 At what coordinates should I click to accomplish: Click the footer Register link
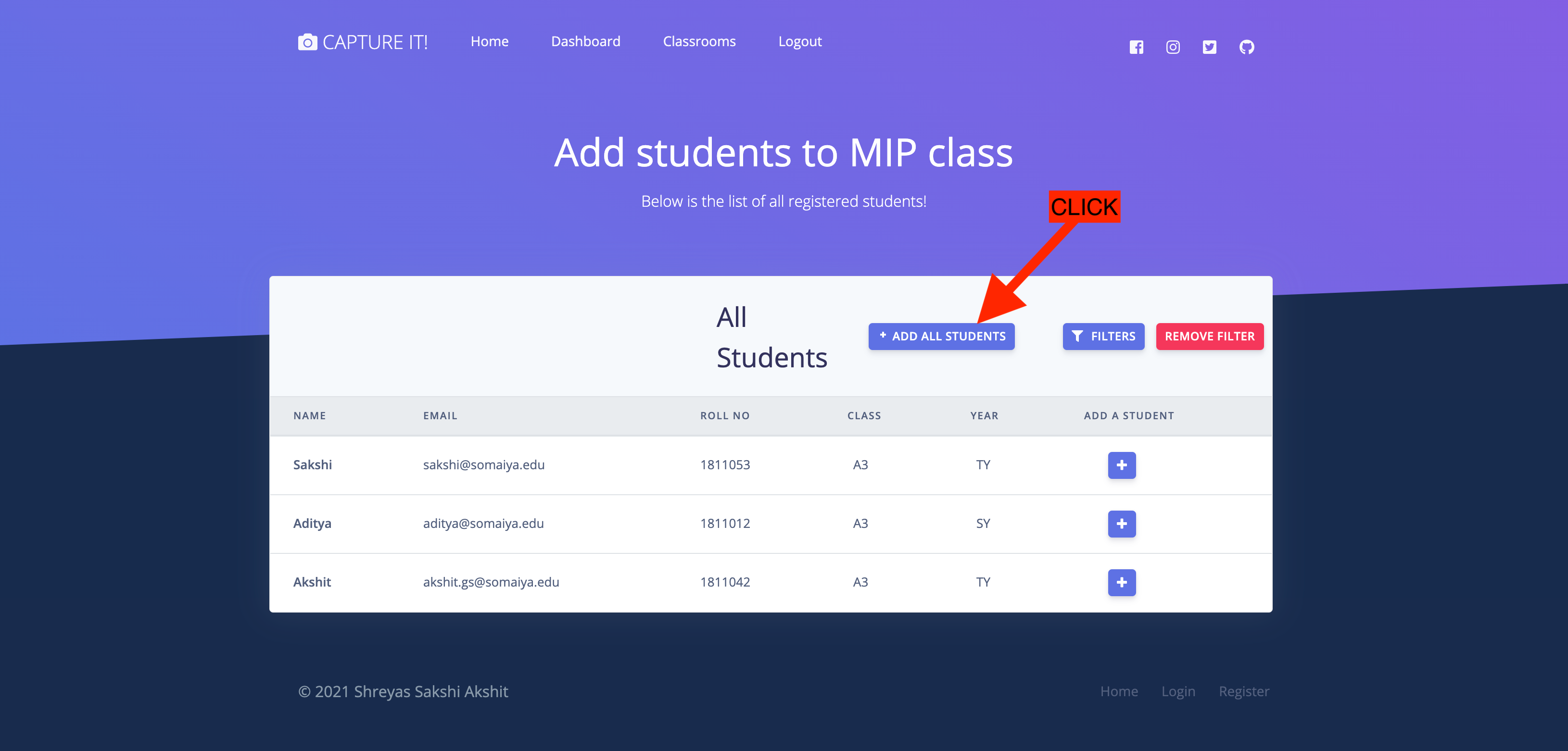pyautogui.click(x=1243, y=691)
